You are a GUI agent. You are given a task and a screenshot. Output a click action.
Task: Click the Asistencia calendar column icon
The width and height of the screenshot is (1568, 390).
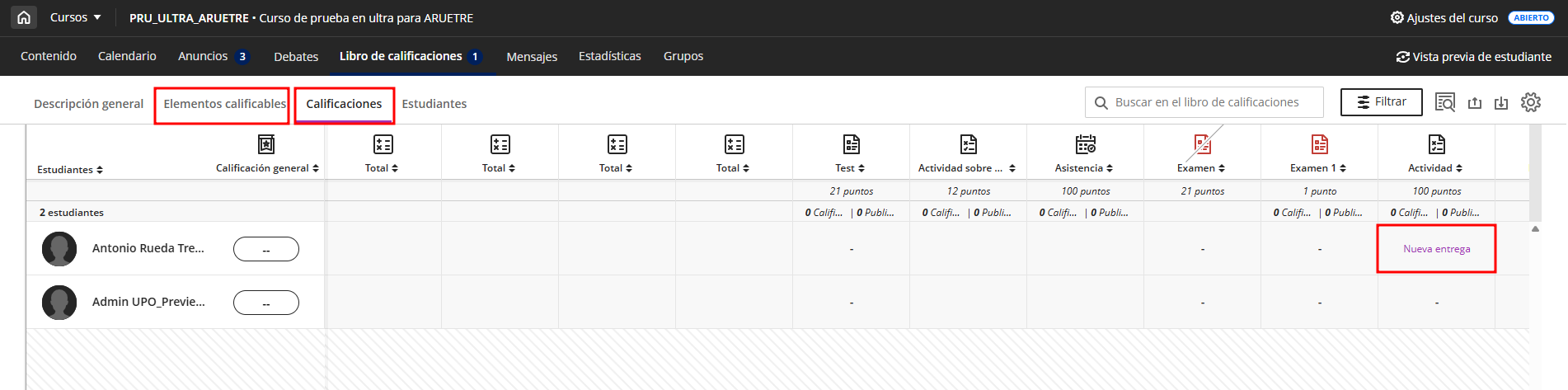(1085, 144)
